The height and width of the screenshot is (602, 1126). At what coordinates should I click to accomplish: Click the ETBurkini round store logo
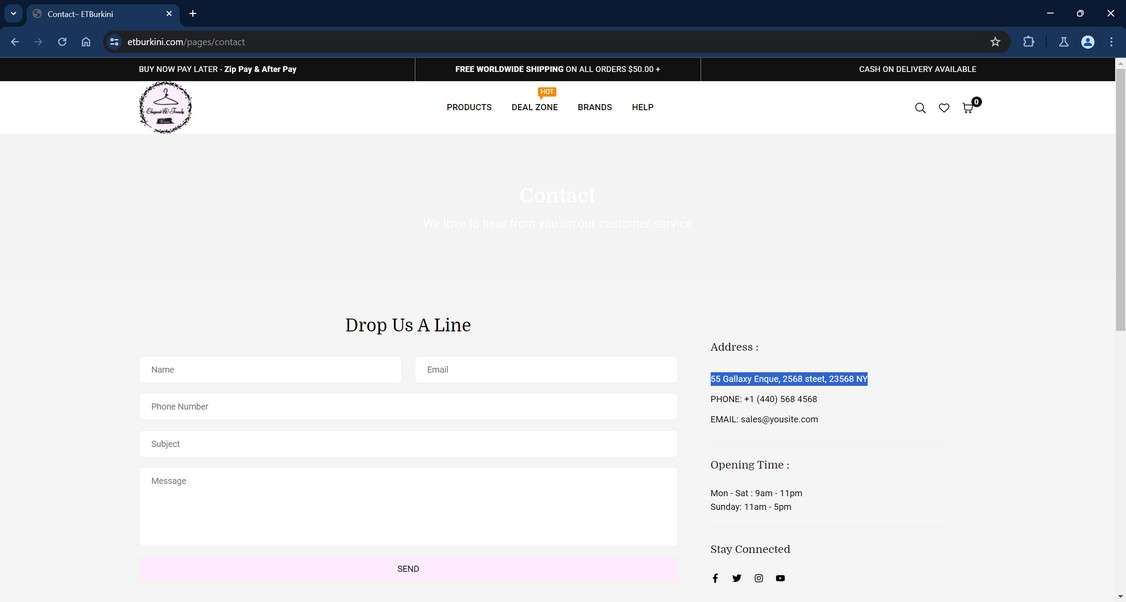click(165, 107)
